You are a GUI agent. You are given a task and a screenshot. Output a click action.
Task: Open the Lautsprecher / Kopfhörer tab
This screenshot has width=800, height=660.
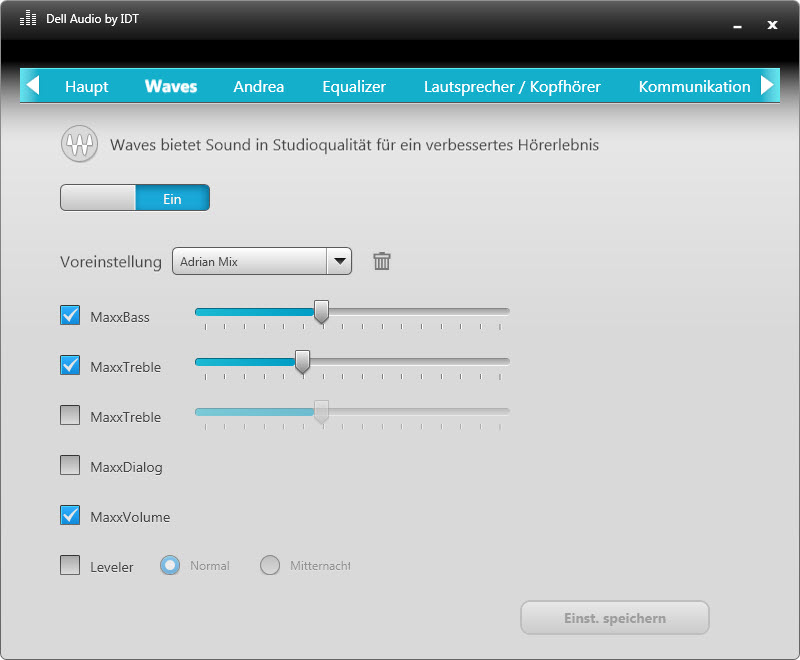(512, 86)
